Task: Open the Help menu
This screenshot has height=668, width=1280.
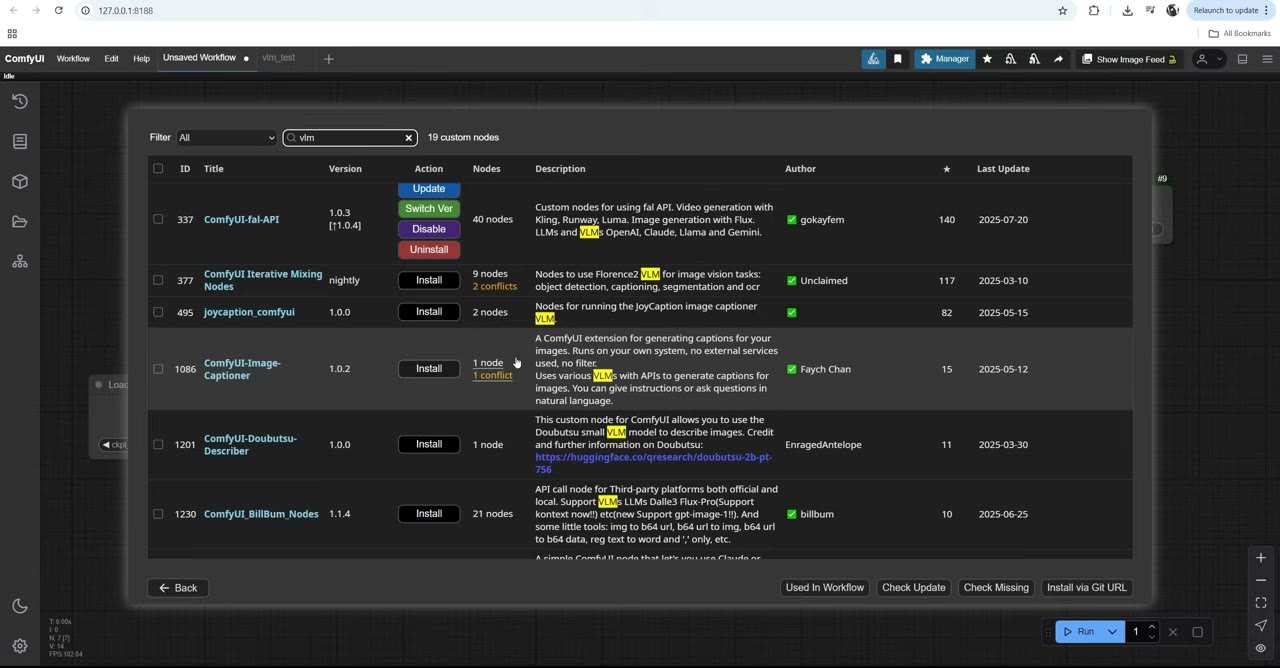Action: pyautogui.click(x=141, y=59)
